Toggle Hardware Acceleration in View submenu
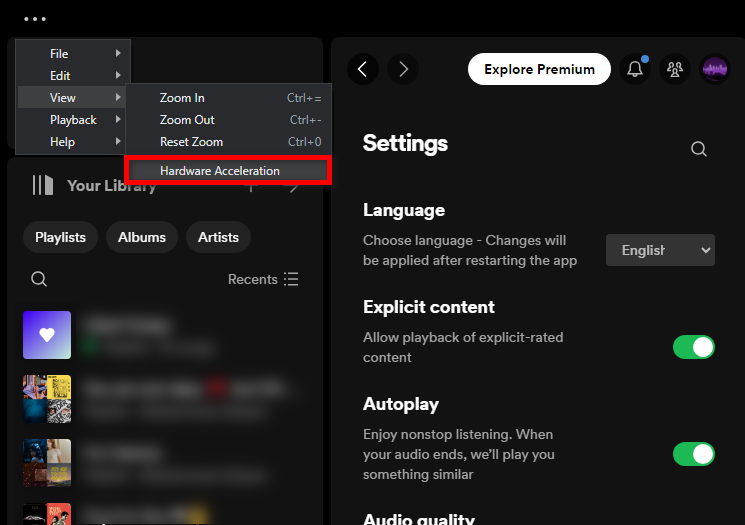The width and height of the screenshot is (745, 525). pos(228,171)
